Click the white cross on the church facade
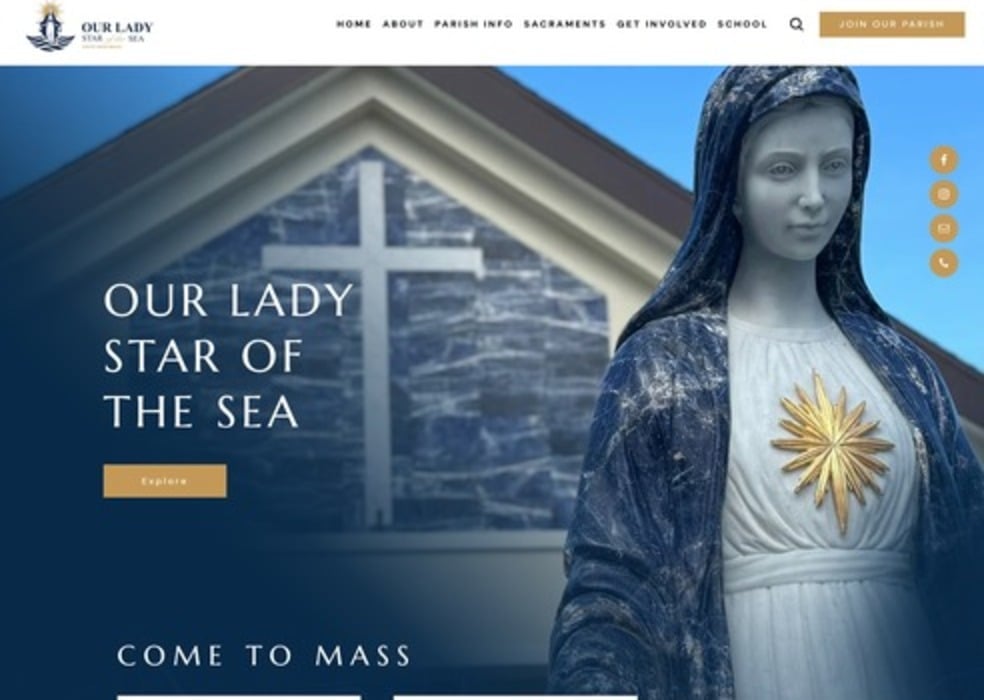 [x=374, y=344]
